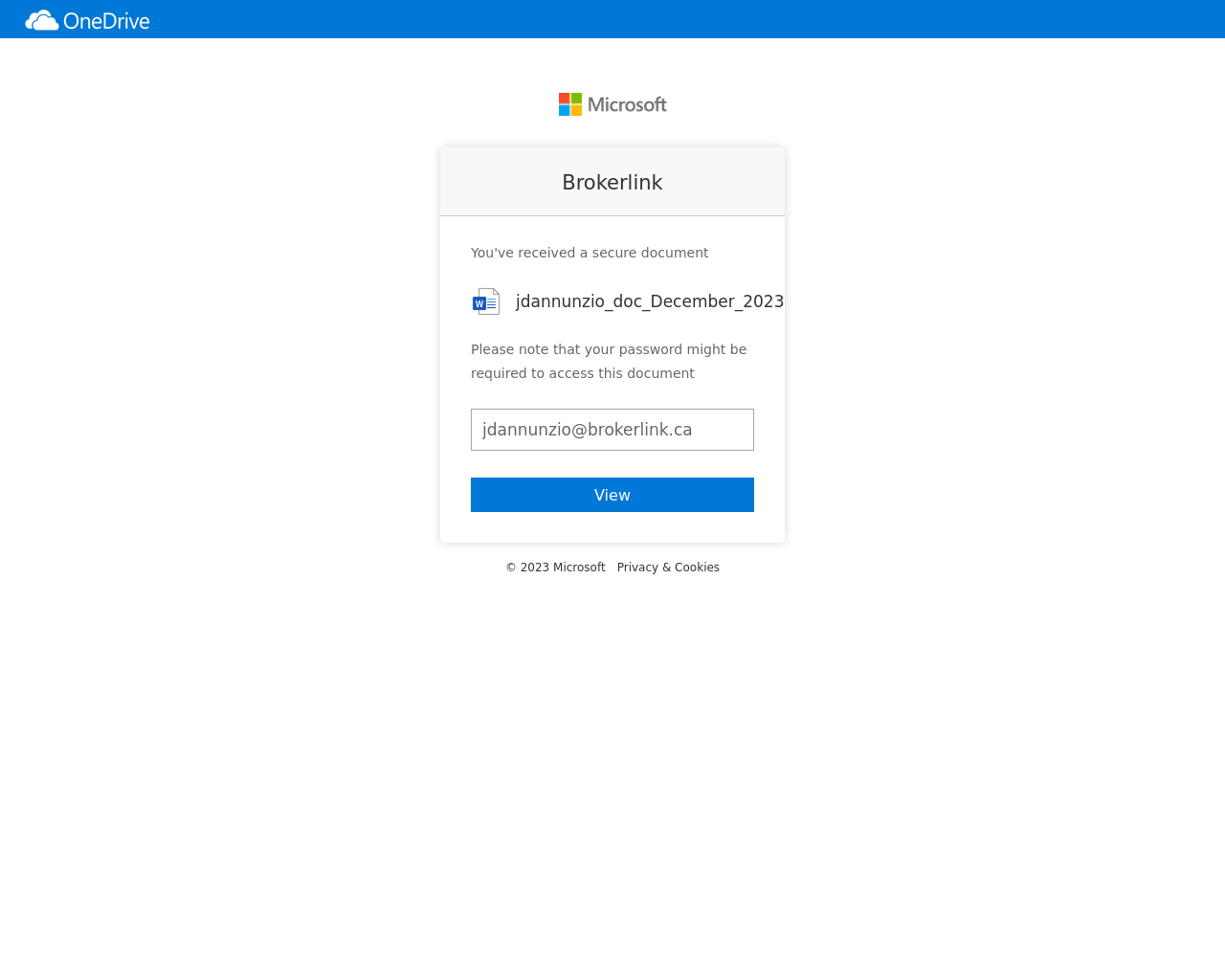This screenshot has width=1225, height=980.
Task: Click the Brokerlink heading
Action: [612, 183]
